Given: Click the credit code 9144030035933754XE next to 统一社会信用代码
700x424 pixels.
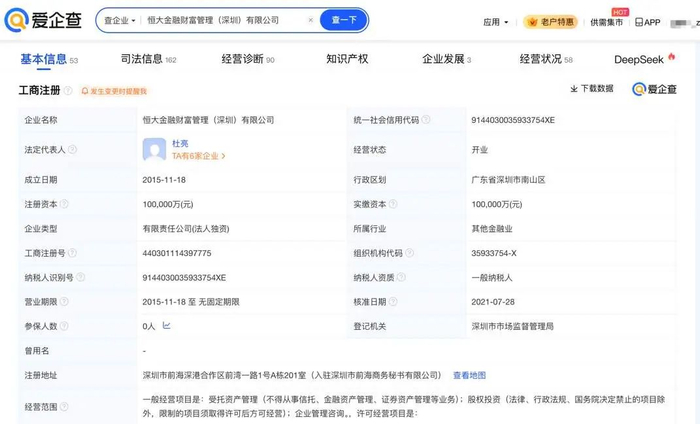Looking at the screenshot, I should point(513,120).
